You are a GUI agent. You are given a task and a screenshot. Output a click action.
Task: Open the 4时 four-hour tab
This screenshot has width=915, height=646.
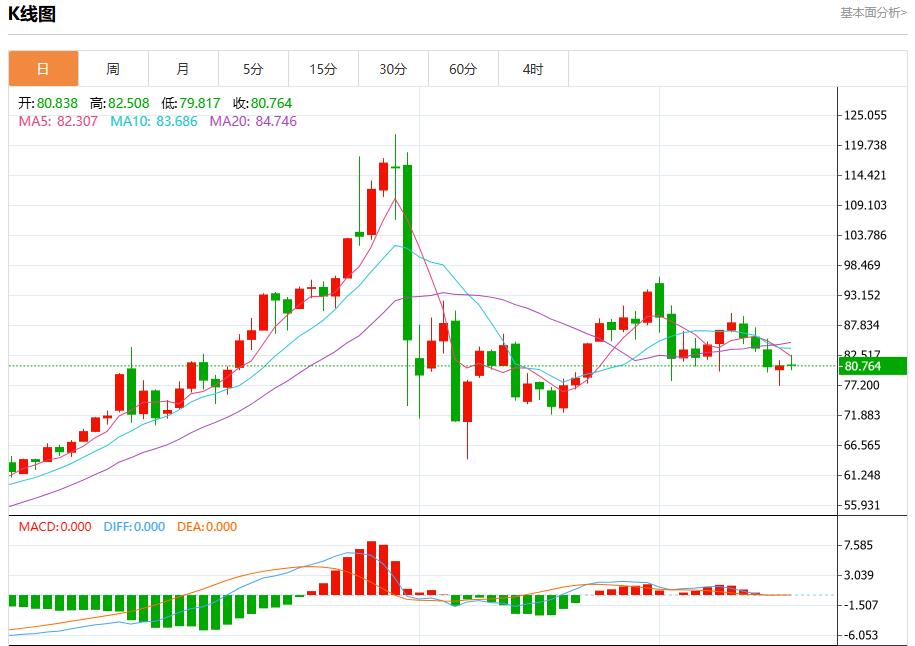coord(533,69)
